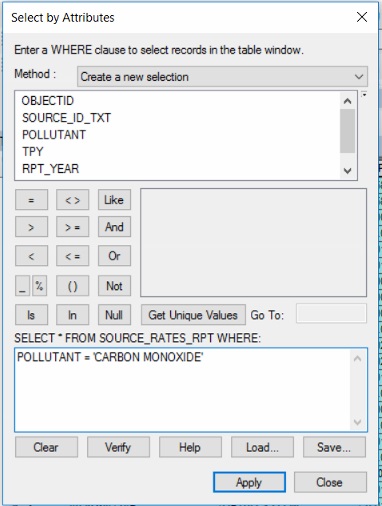The width and height of the screenshot is (382, 506).
Task: Click the equals operator button
Action: [31, 200]
